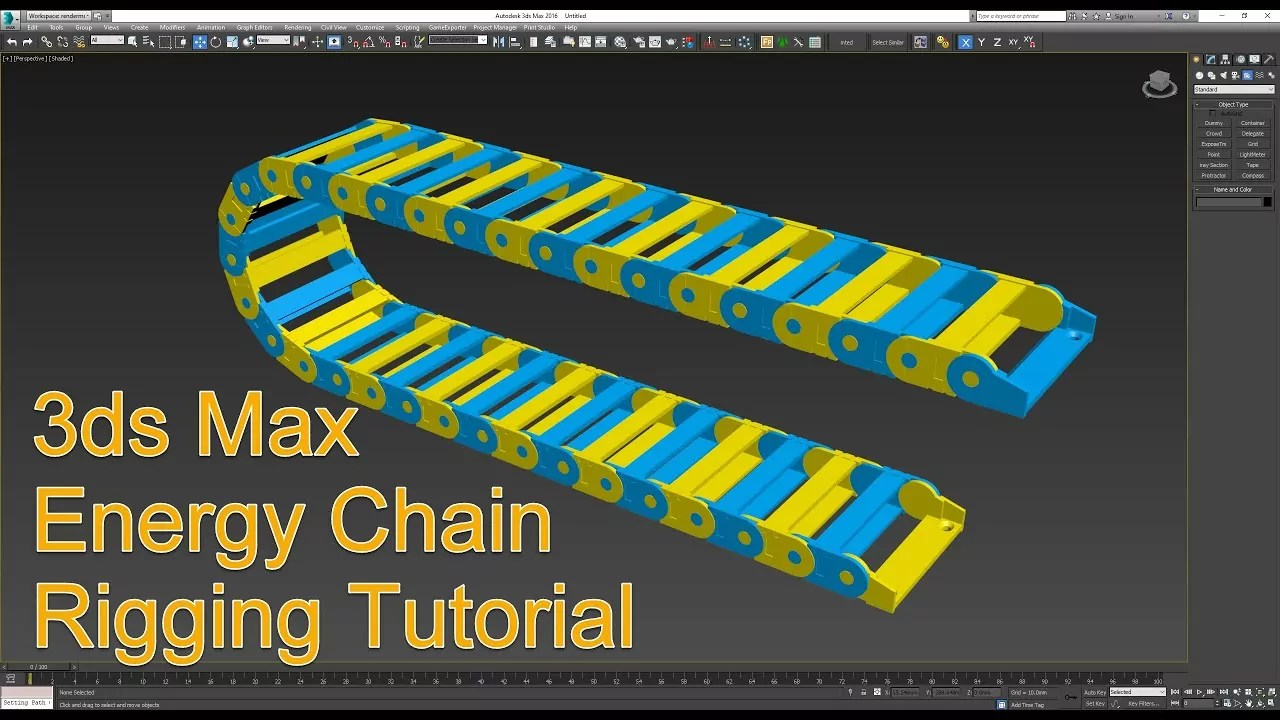
Task: Select the Bind to Space Warp tool
Action: point(80,42)
